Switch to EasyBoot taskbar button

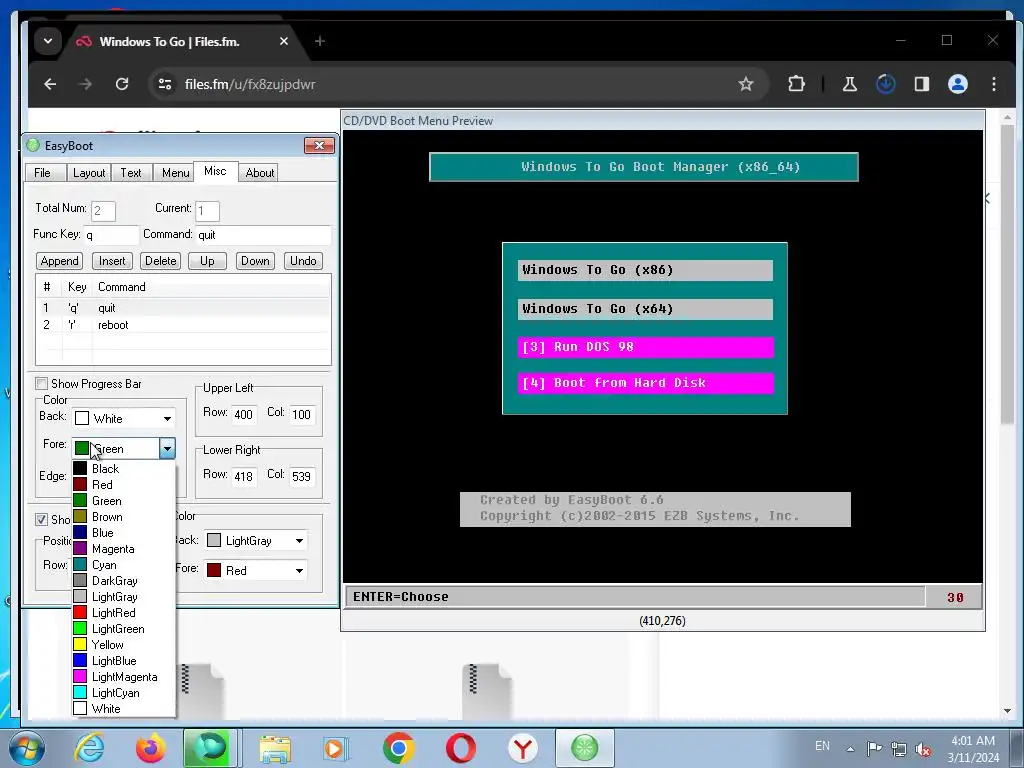pos(584,748)
